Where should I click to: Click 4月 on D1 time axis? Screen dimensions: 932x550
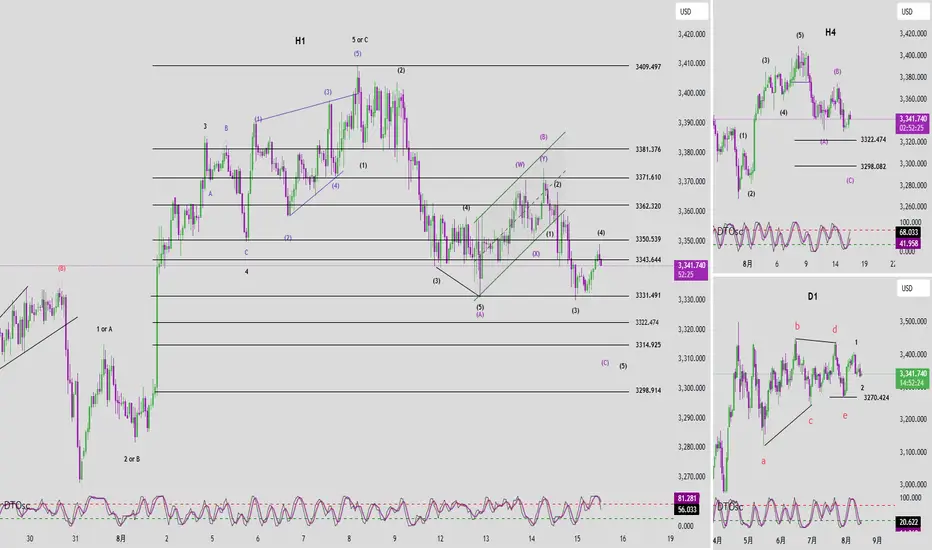click(x=717, y=540)
